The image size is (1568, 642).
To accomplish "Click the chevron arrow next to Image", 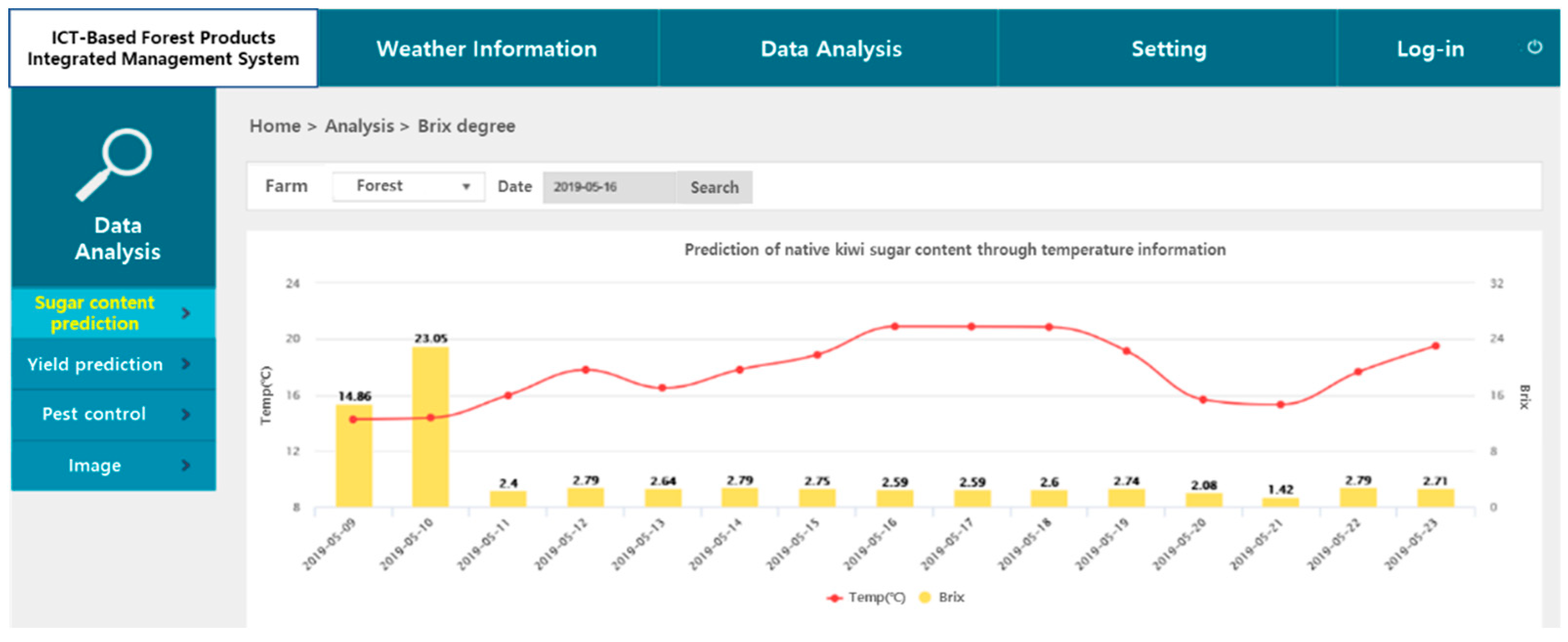I will coord(186,466).
